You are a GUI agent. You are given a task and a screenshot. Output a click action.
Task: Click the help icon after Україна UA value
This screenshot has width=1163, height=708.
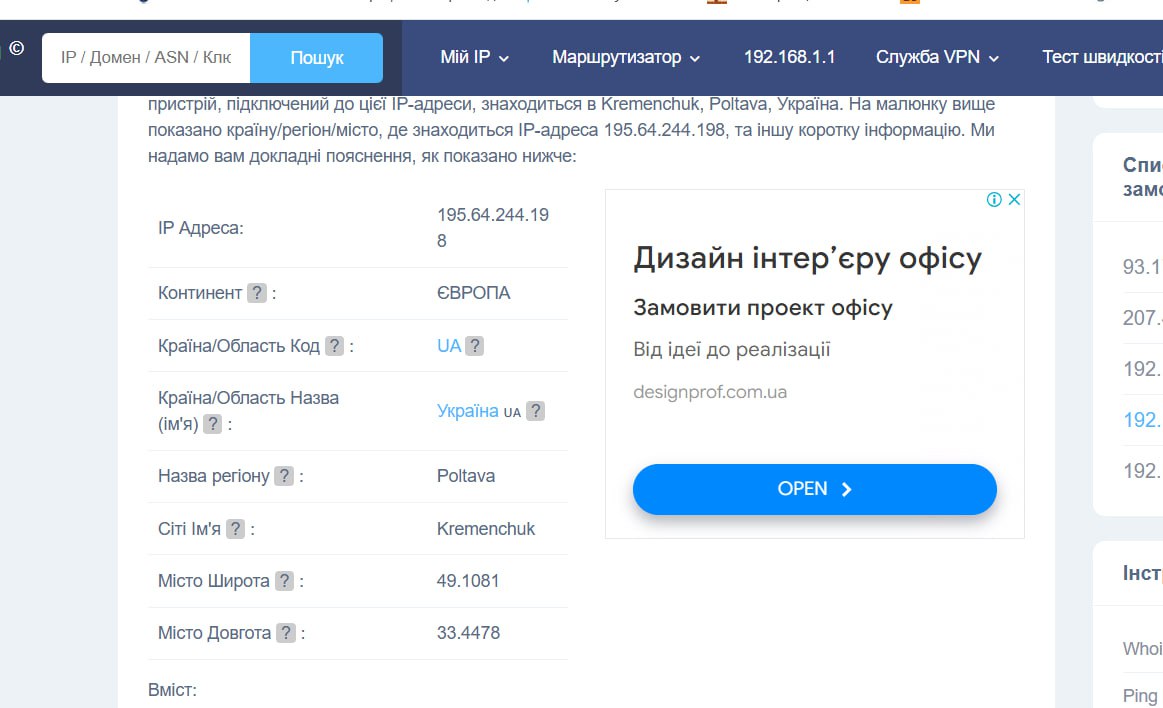tap(536, 411)
